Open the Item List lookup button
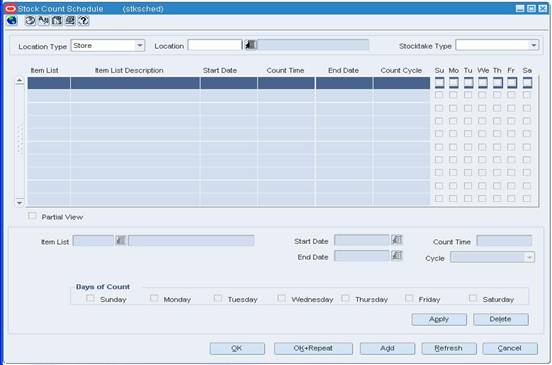 pyautogui.click(x=120, y=241)
